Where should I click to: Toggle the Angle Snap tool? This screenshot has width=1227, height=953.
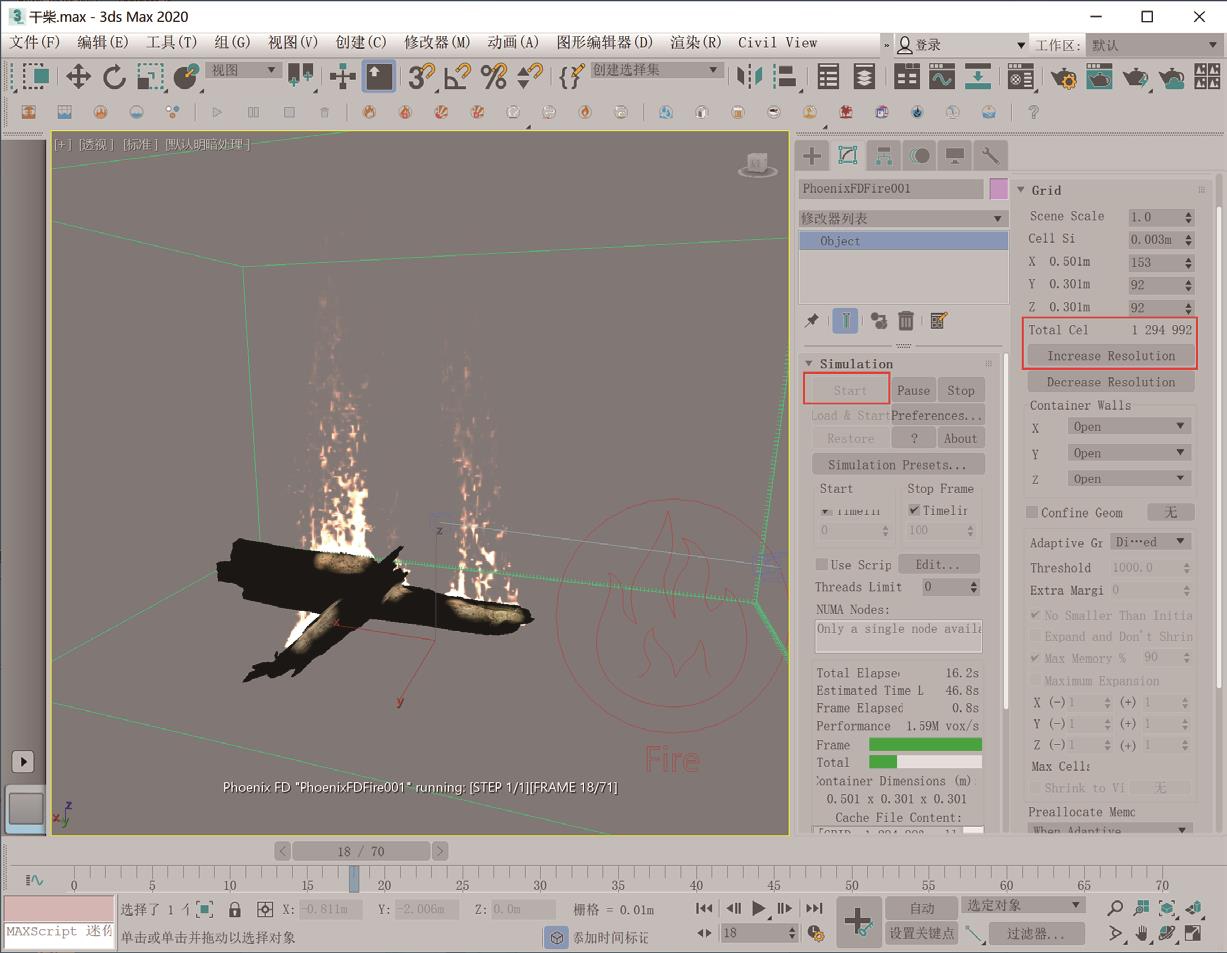coord(458,77)
